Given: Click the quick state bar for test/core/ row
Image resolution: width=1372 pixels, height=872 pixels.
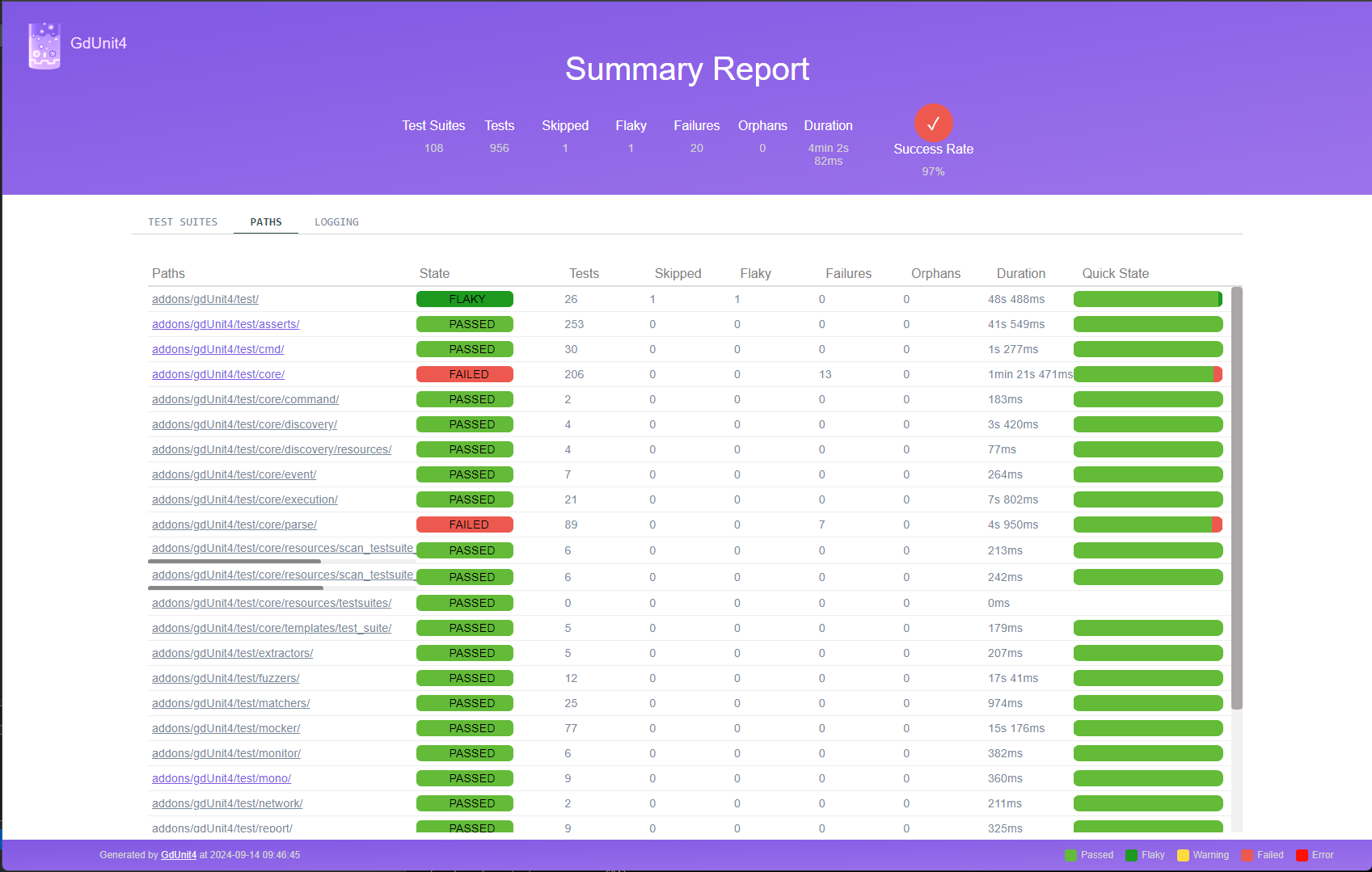Looking at the screenshot, I should [x=1148, y=374].
